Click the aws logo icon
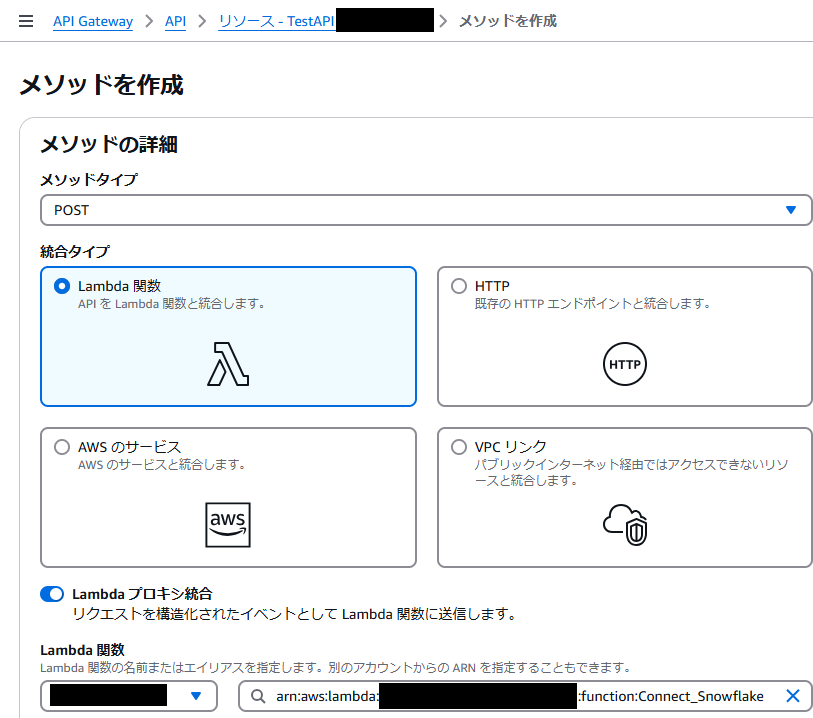Image resolution: width=813 pixels, height=718 pixels. [x=228, y=525]
